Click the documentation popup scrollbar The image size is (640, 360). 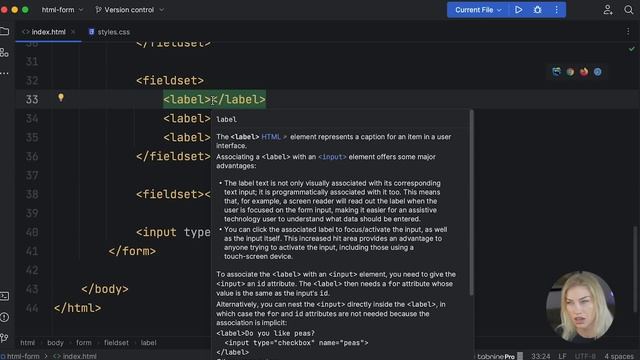coord(471,202)
